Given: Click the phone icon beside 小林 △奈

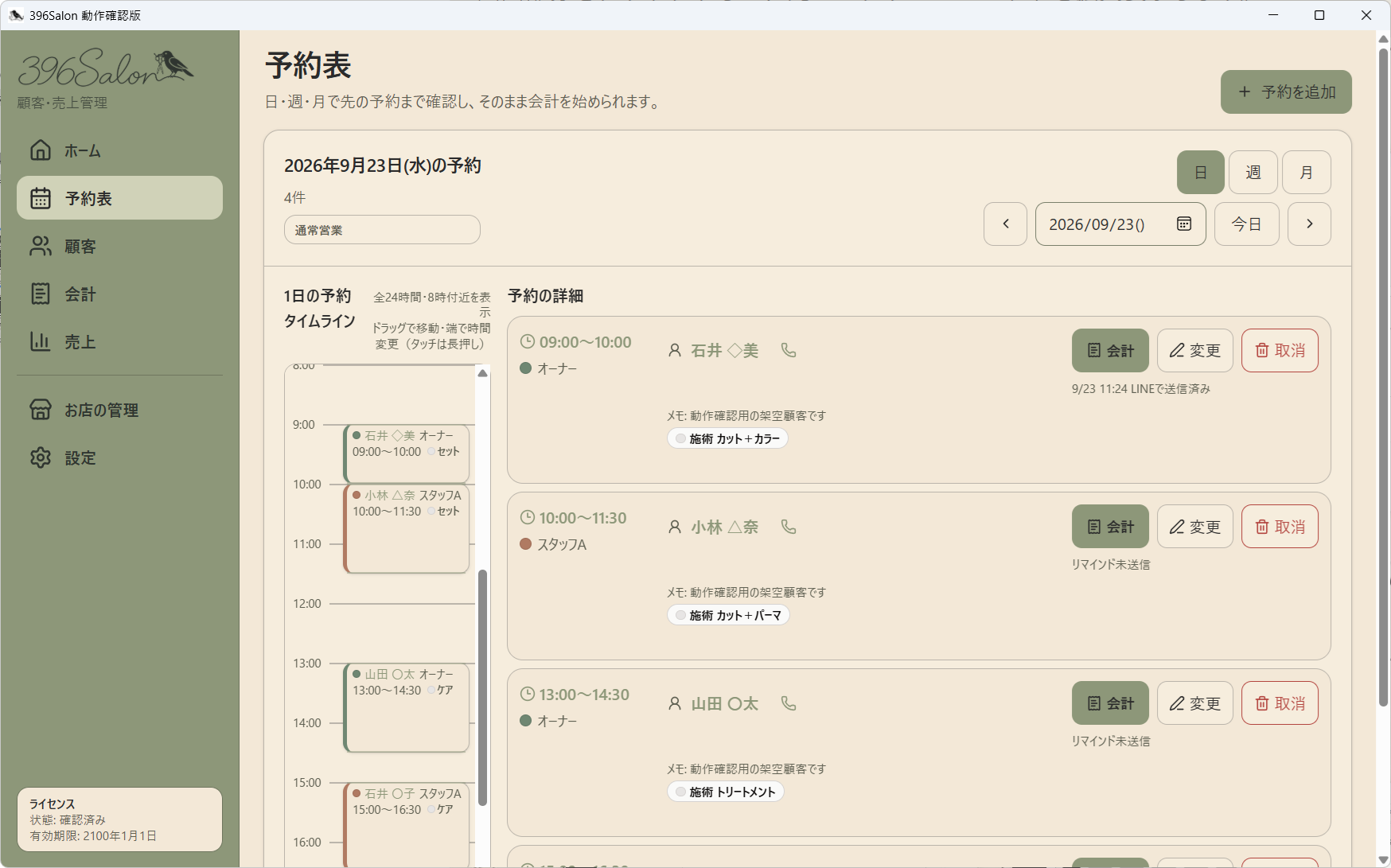Looking at the screenshot, I should [789, 527].
